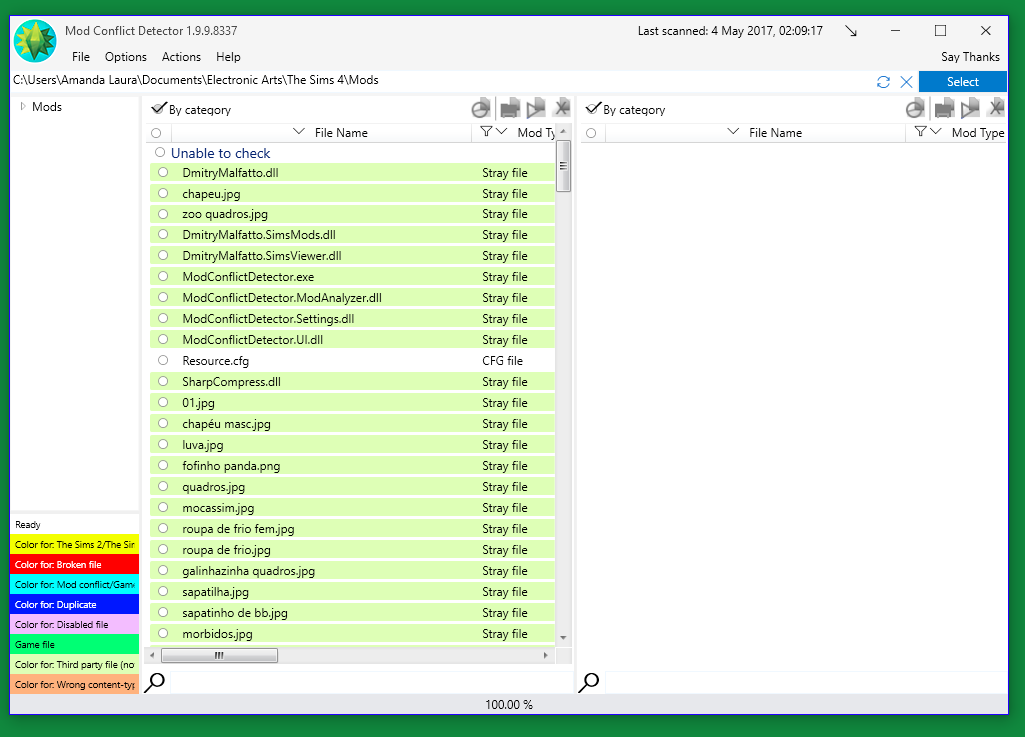Click the Third party file color swatch
1025x737 pixels.
[x=75, y=664]
